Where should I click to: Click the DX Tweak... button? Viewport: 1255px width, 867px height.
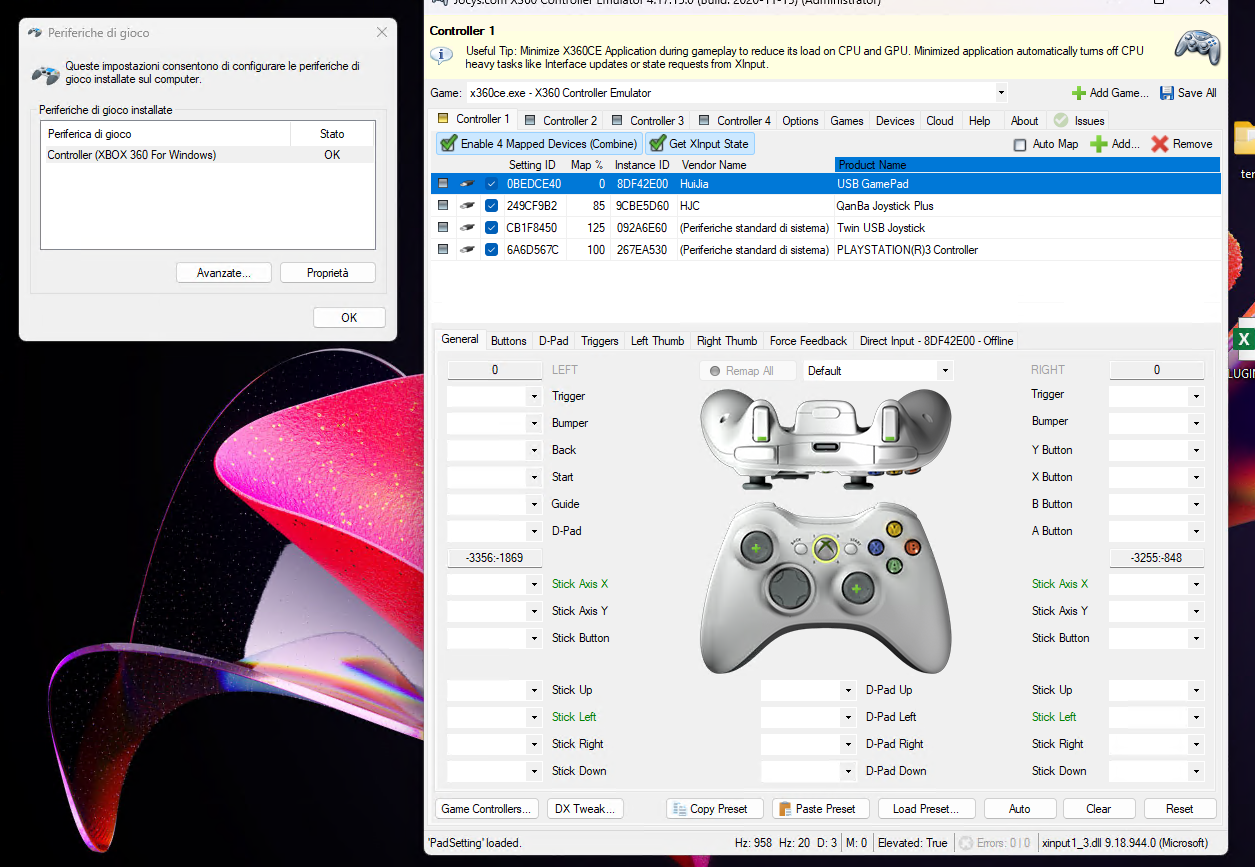pos(586,809)
